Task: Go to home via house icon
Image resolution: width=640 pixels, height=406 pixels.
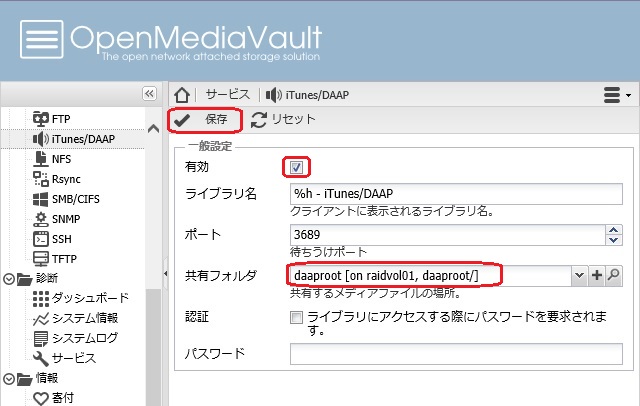Action: coord(182,95)
